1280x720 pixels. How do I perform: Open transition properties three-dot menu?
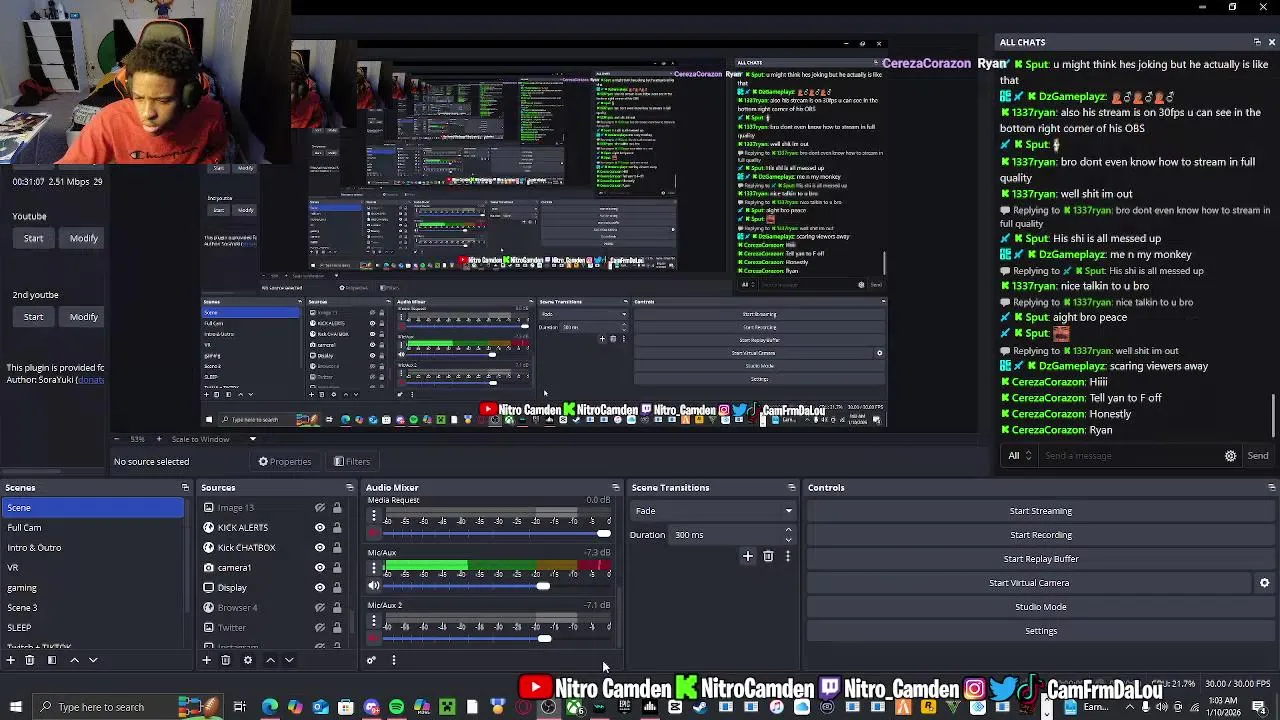[x=788, y=556]
